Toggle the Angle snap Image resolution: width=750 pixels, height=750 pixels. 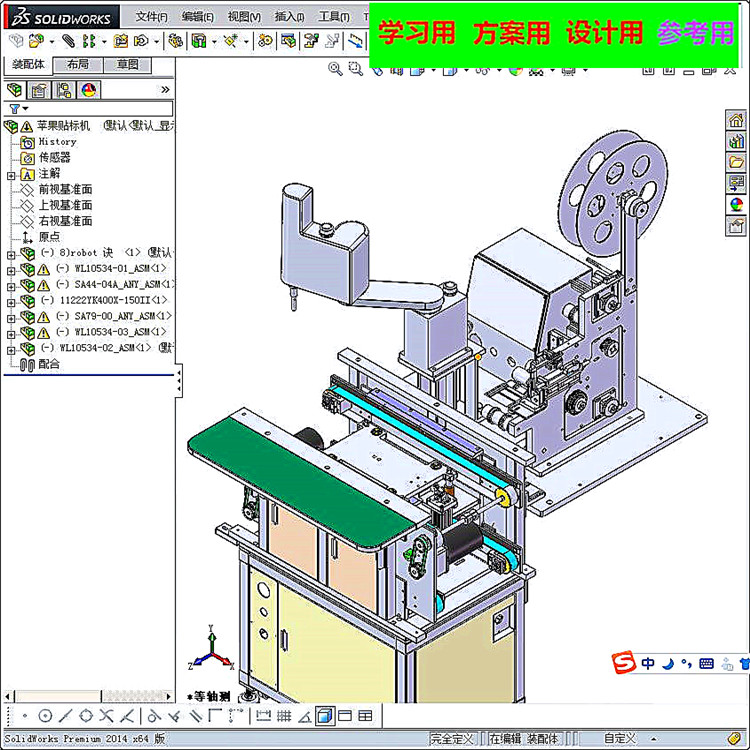click(x=304, y=716)
